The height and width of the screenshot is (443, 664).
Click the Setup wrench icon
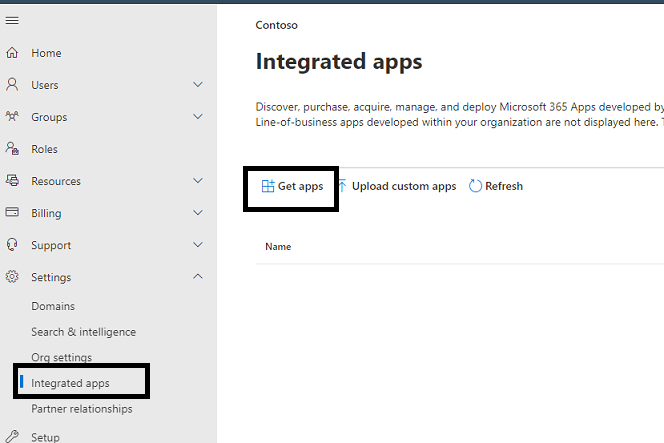tap(12, 436)
